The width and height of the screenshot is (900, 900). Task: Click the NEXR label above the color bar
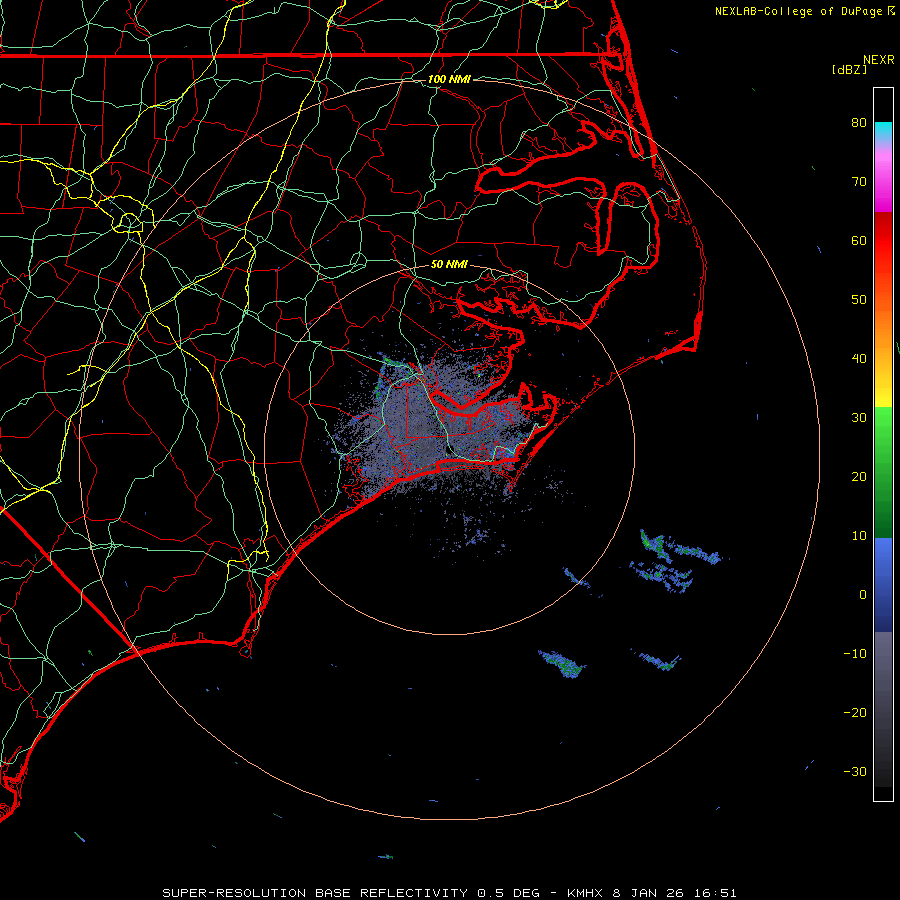click(878, 60)
